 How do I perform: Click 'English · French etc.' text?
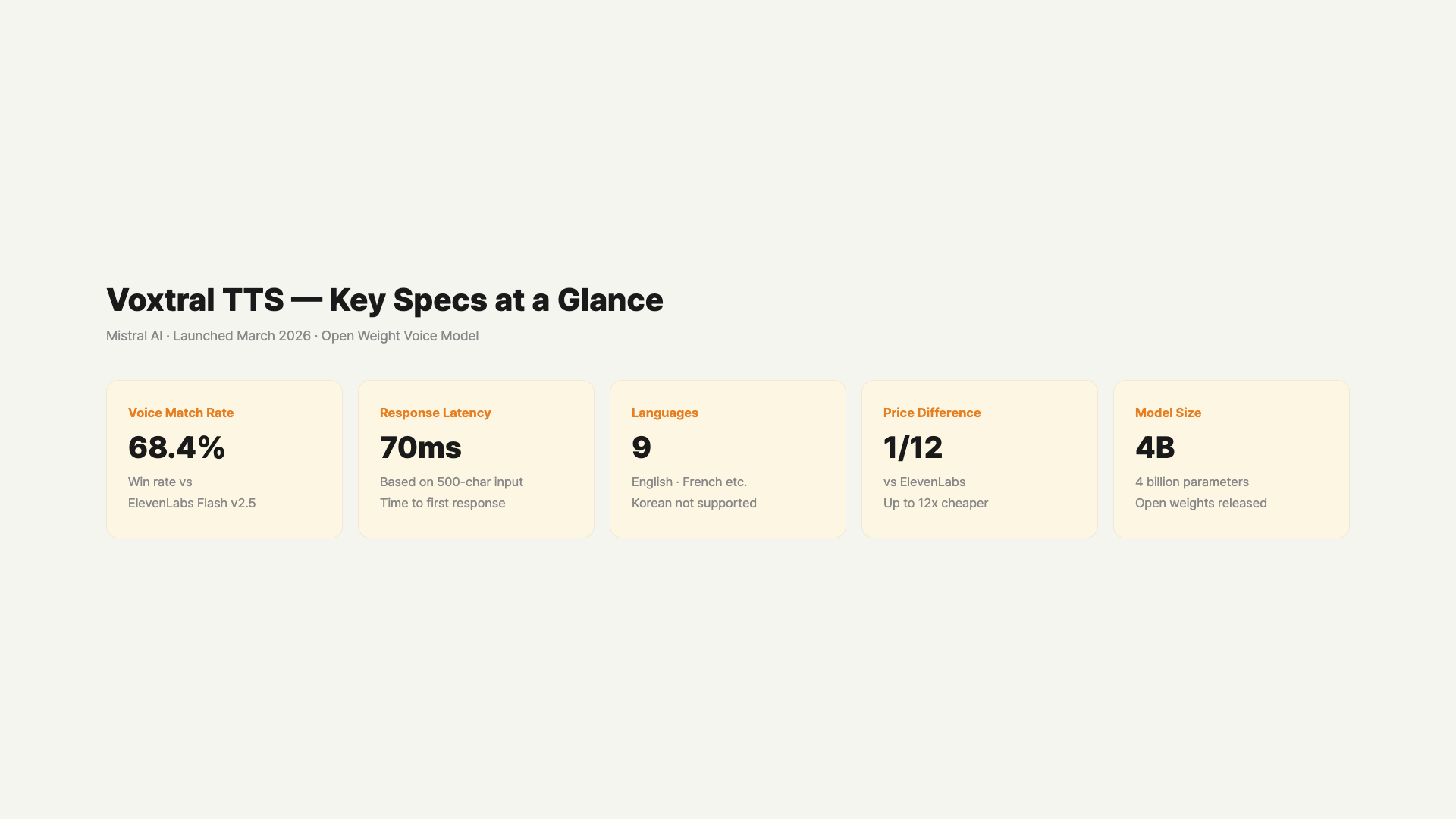[689, 482]
